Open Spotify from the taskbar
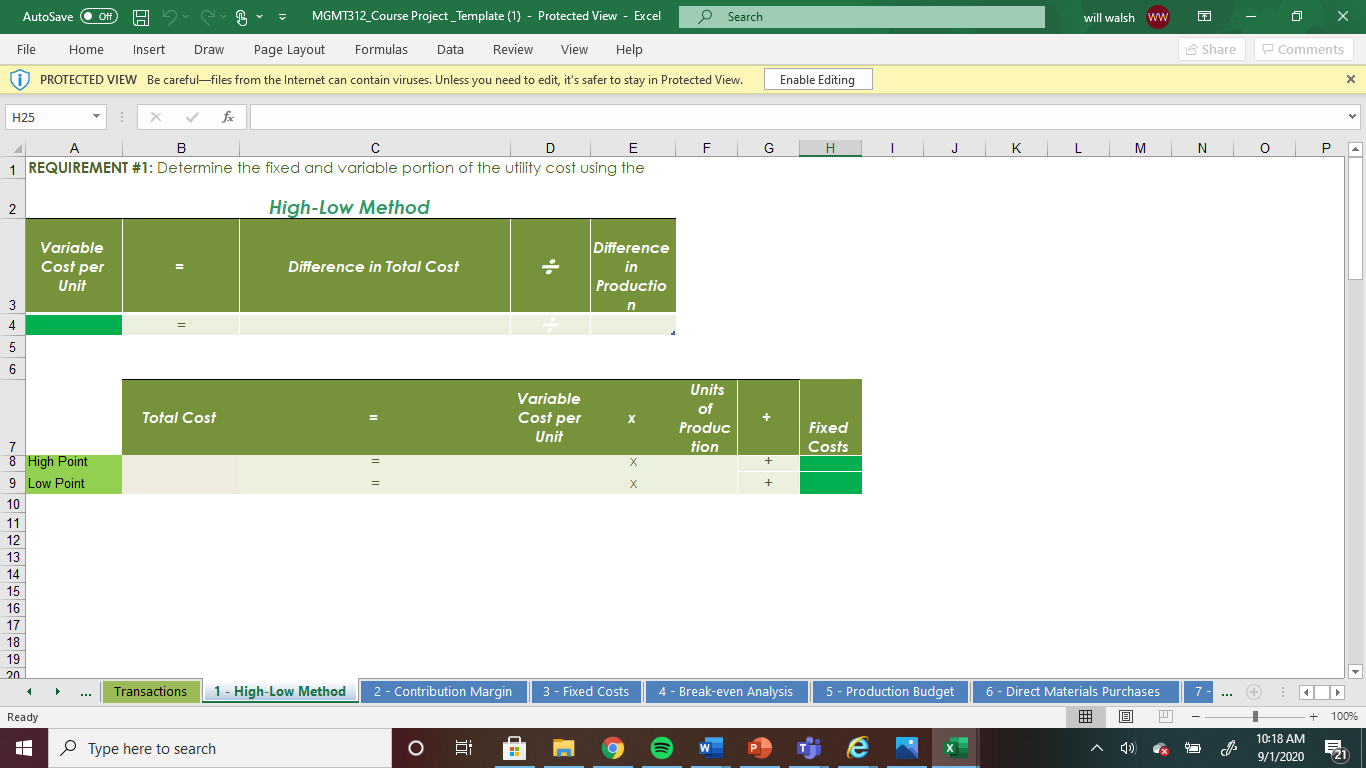The width and height of the screenshot is (1366, 768). pos(661,748)
